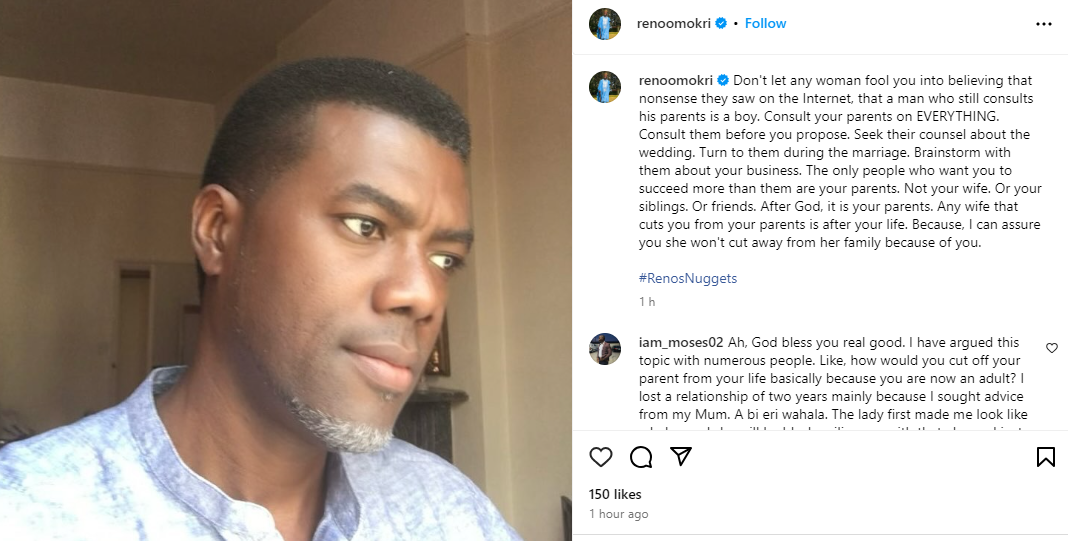This screenshot has width=1068, height=541.
Task: Open iam_moses02 commenter avatar
Action: (x=605, y=349)
